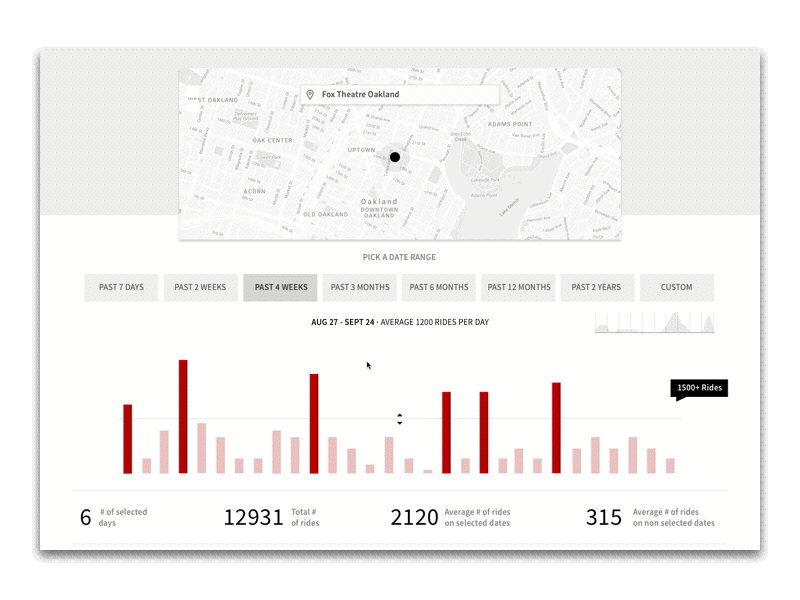Click the 315 non-selected average value
This screenshot has height=600, width=800.
[x=604, y=517]
